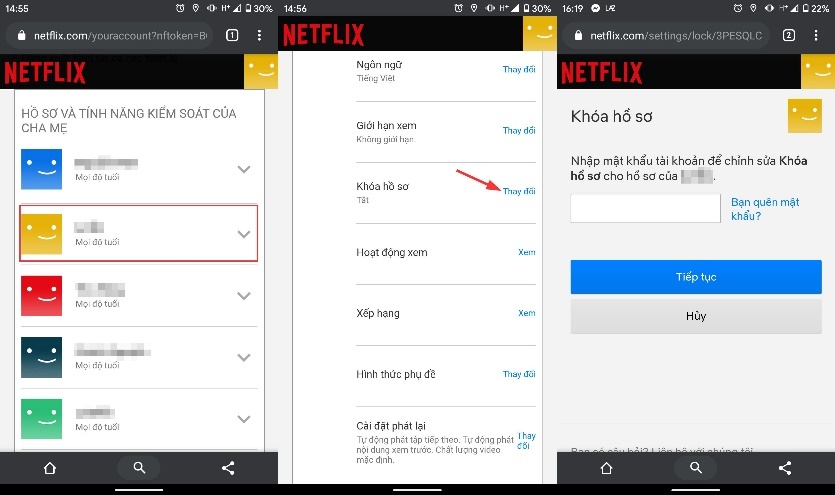
Task: Expand the red-outlined yellow profile row
Action: 243,234
